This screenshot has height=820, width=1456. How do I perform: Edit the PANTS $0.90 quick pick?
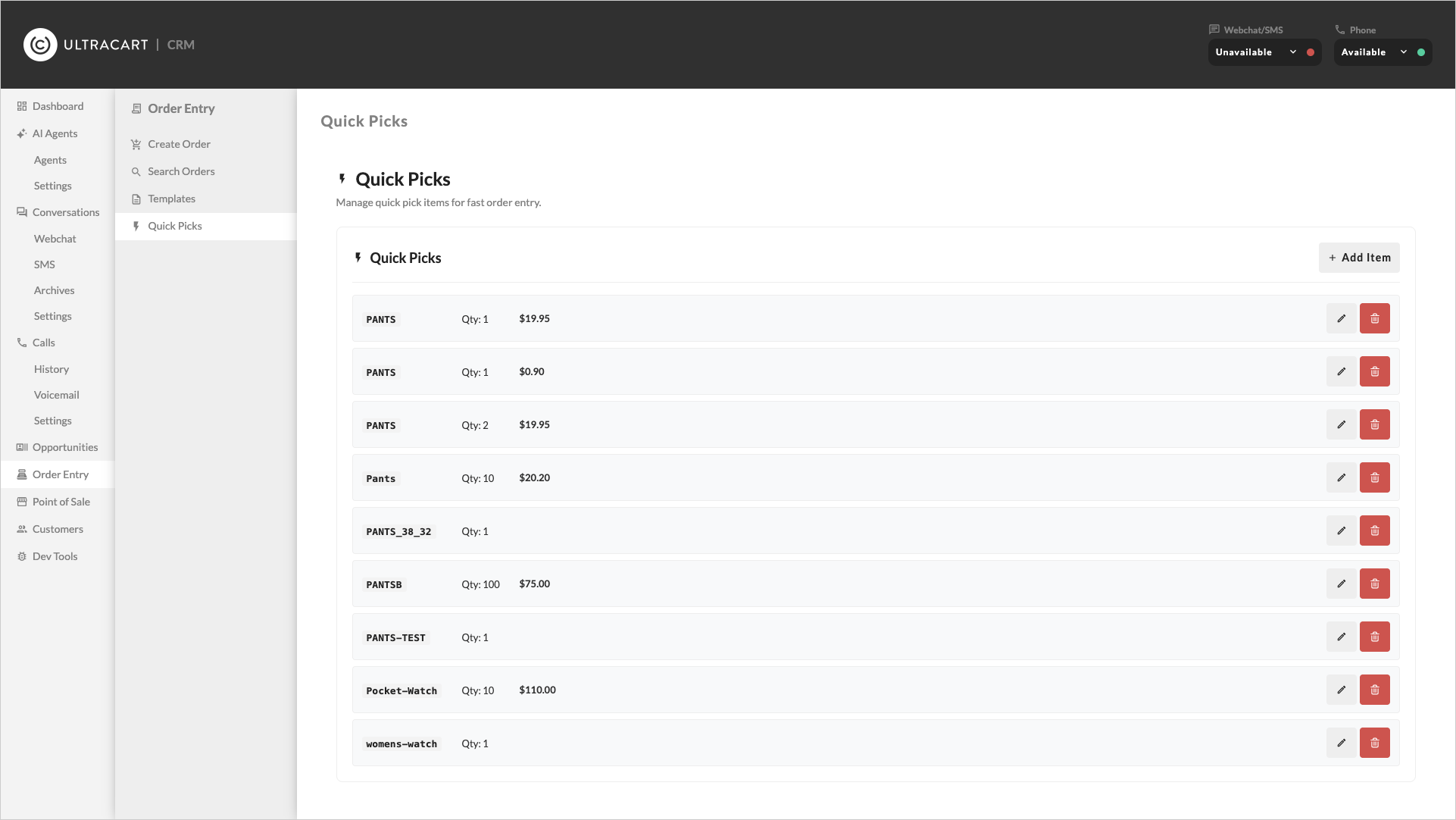1341,371
